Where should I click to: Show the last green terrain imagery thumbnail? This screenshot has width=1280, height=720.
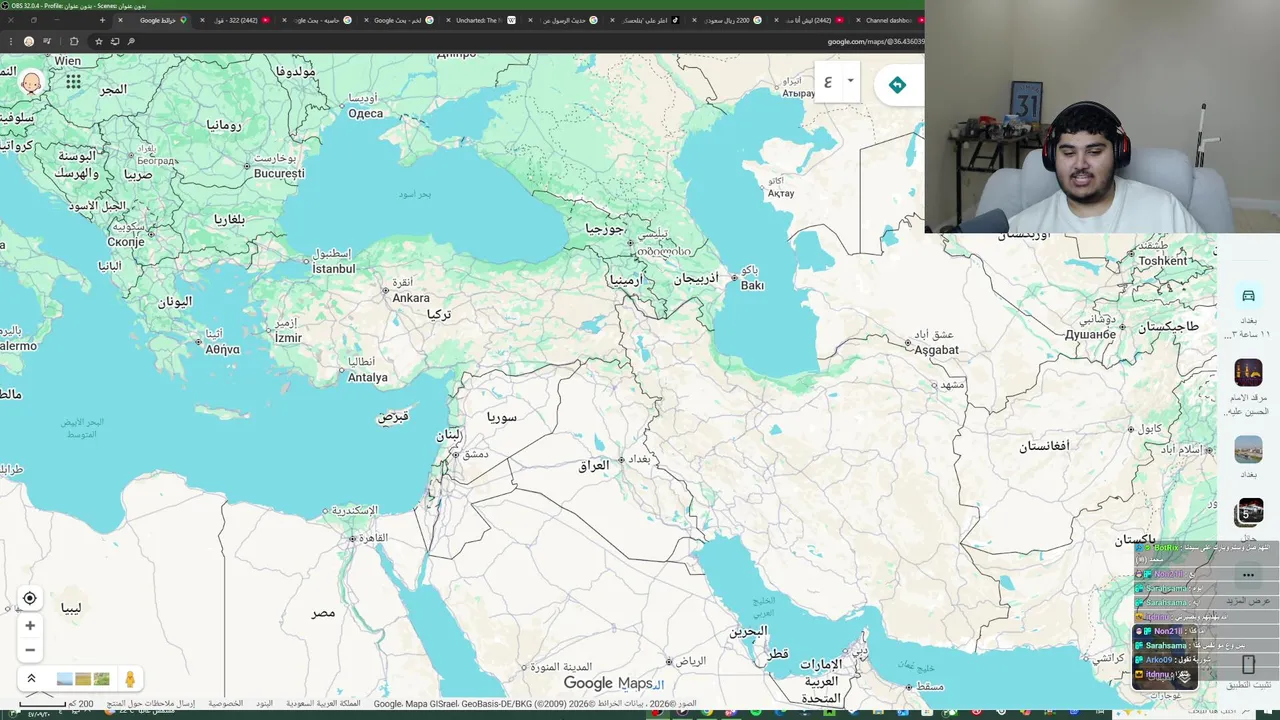click(x=101, y=679)
